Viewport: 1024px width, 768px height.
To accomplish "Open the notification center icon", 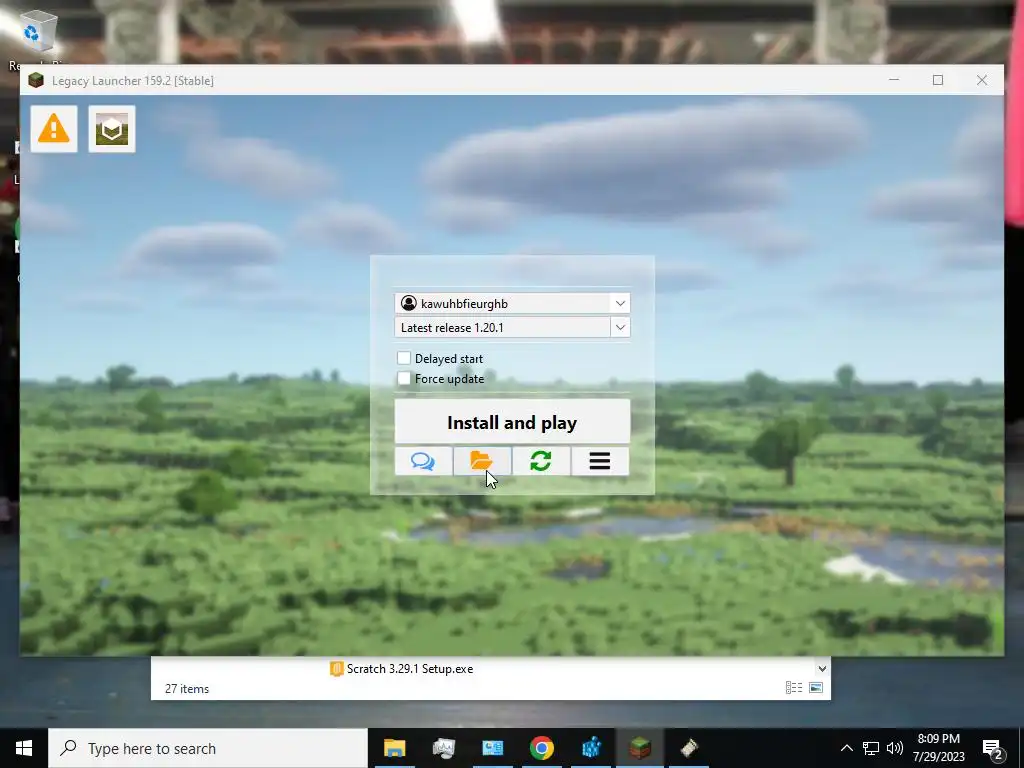I will coord(993,749).
